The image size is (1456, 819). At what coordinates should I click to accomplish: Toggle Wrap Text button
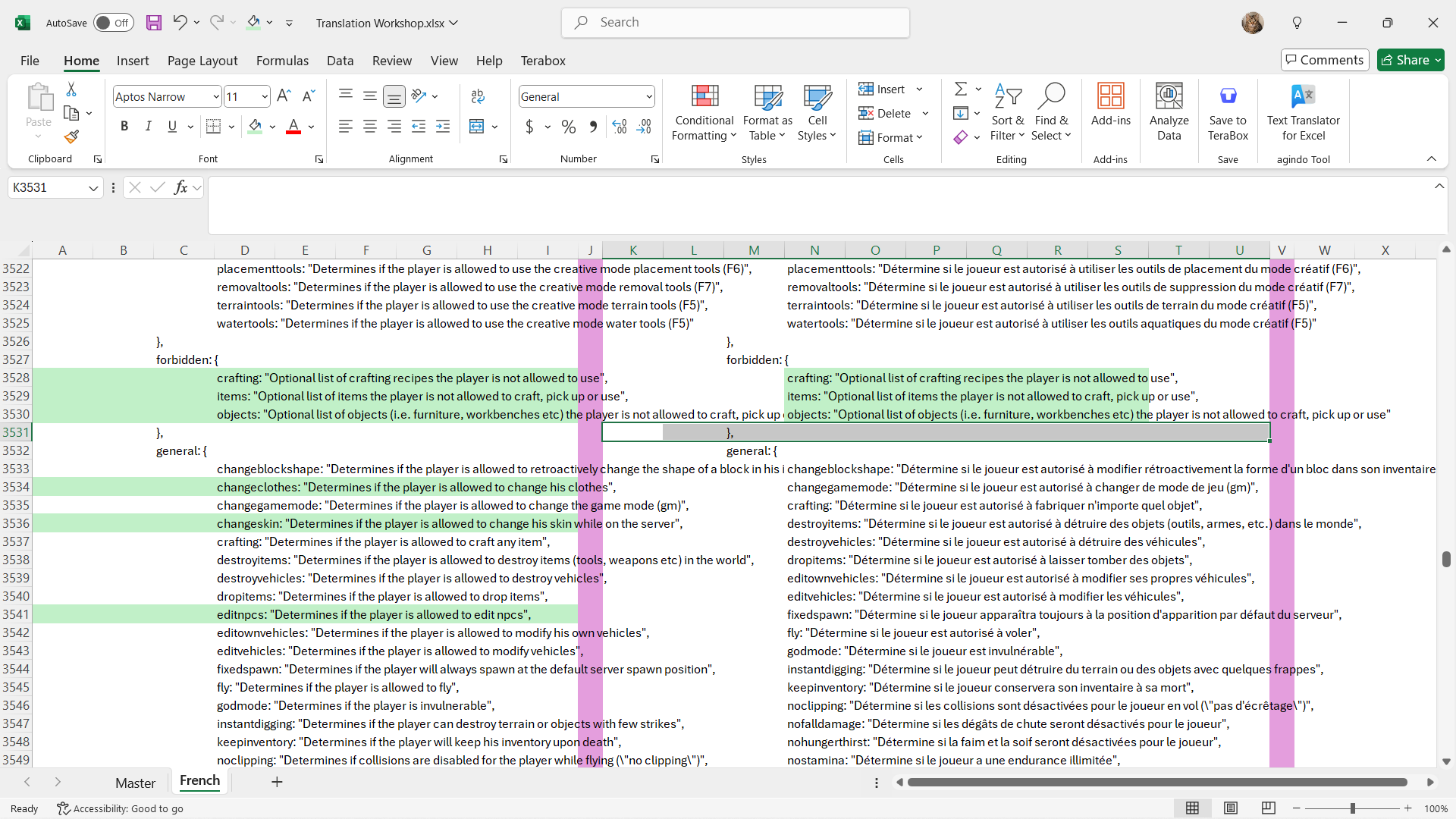pos(478,96)
